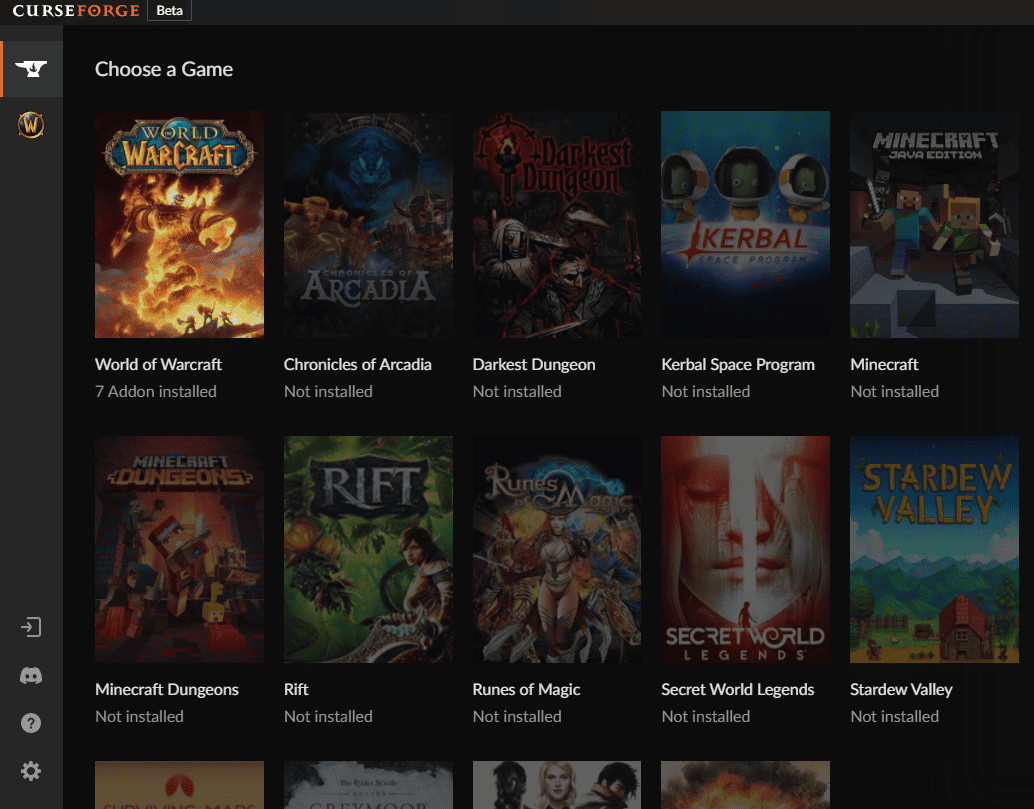
Task: Click the "Kerbal Space Program" title text
Action: 738,365
